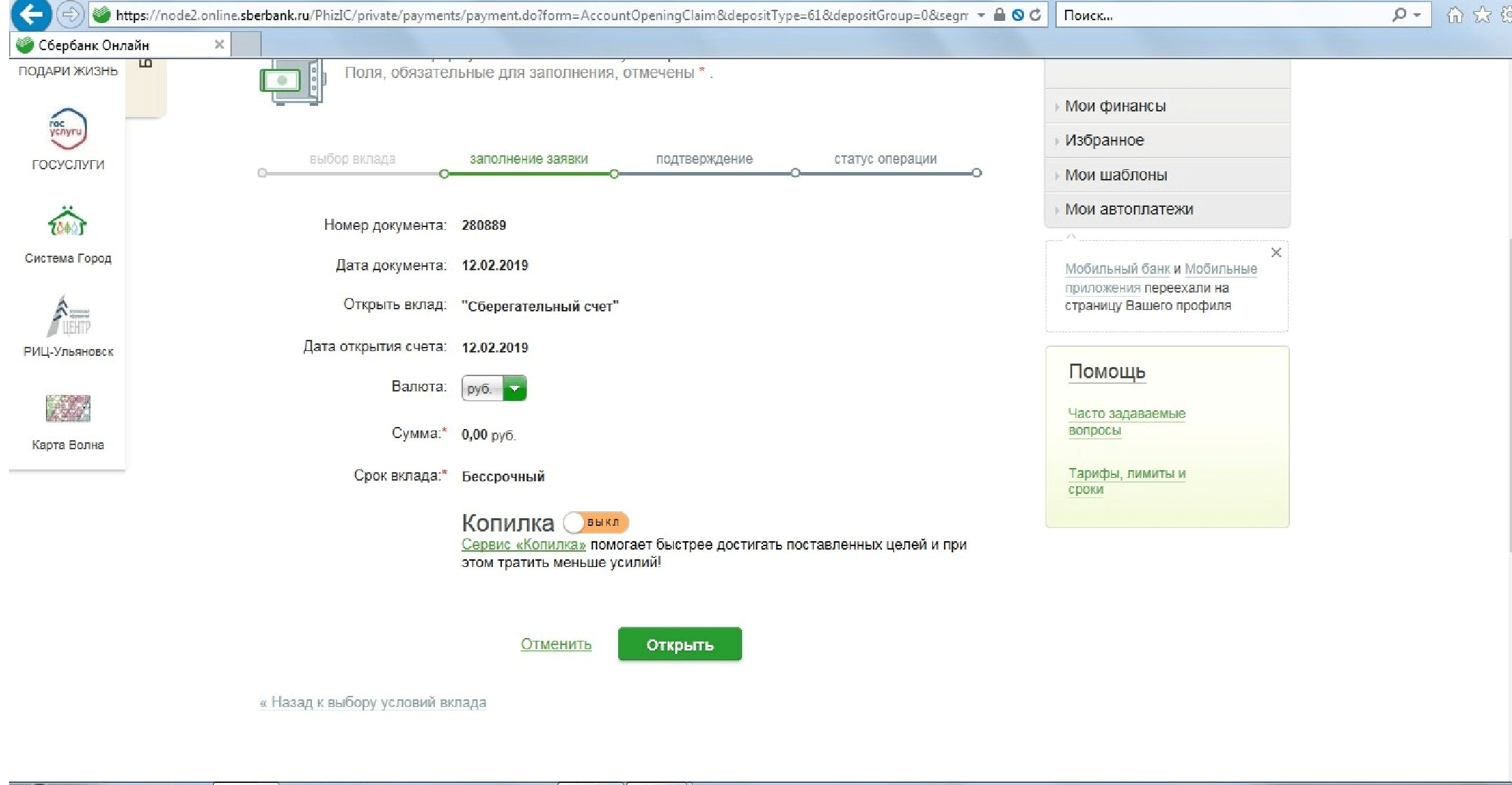Click the Favorites star icon
The width and height of the screenshot is (1512, 785).
tap(1482, 15)
